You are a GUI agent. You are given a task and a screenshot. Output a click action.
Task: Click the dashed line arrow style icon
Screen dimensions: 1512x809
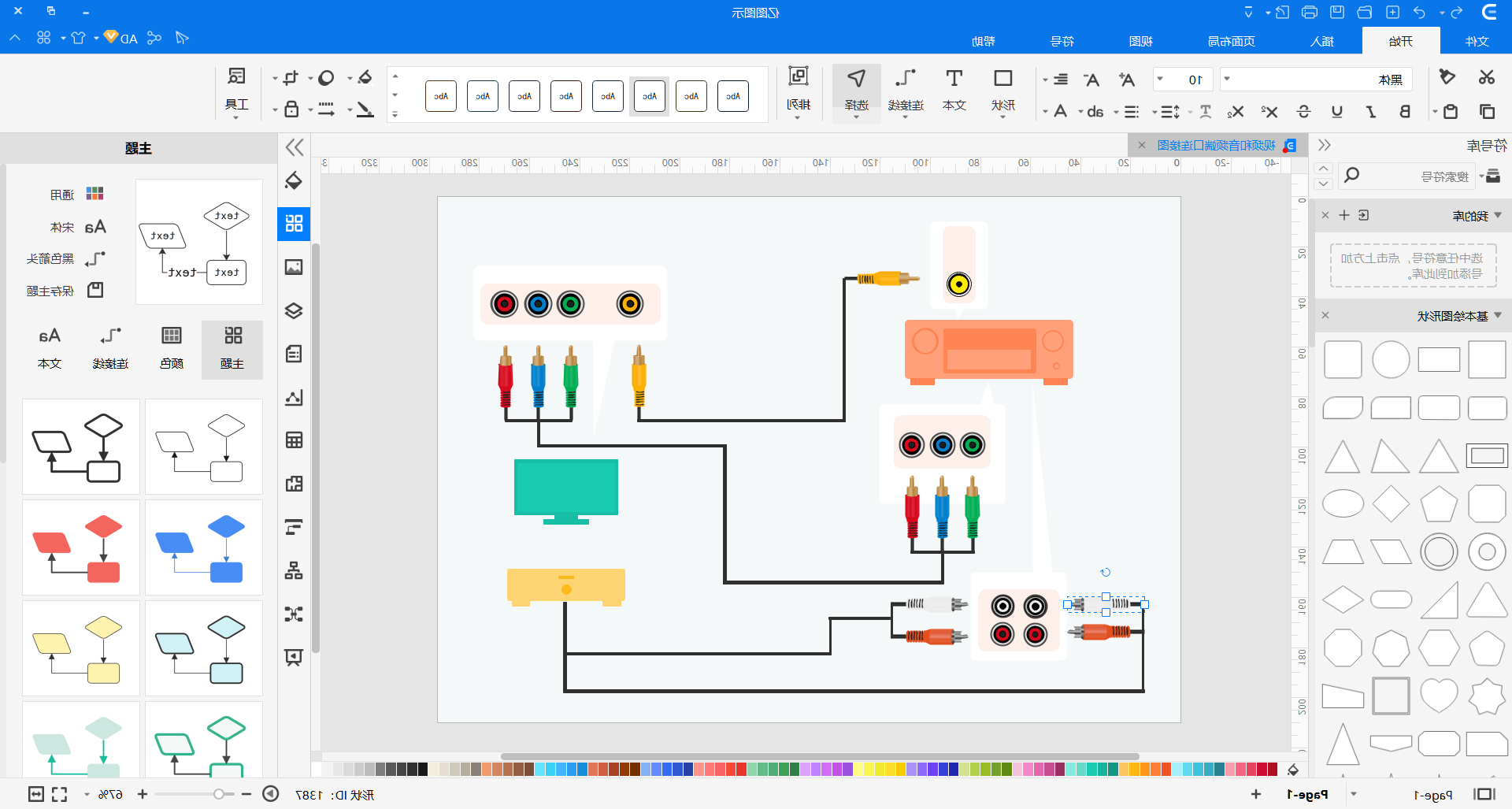(326, 110)
